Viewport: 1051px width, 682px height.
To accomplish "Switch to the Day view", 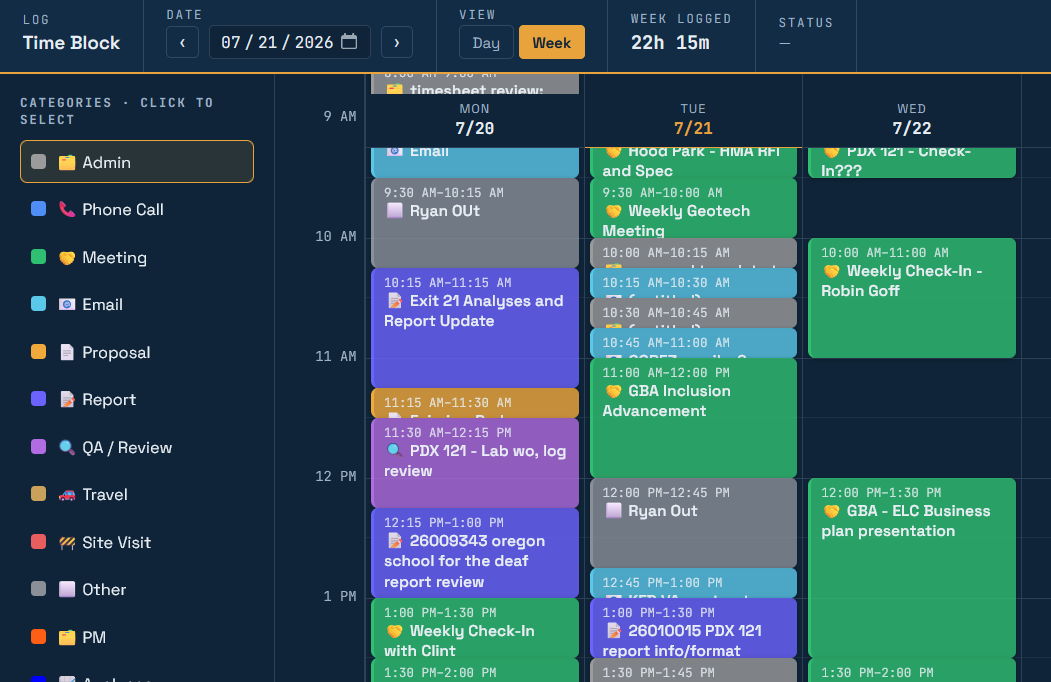I will click(486, 42).
